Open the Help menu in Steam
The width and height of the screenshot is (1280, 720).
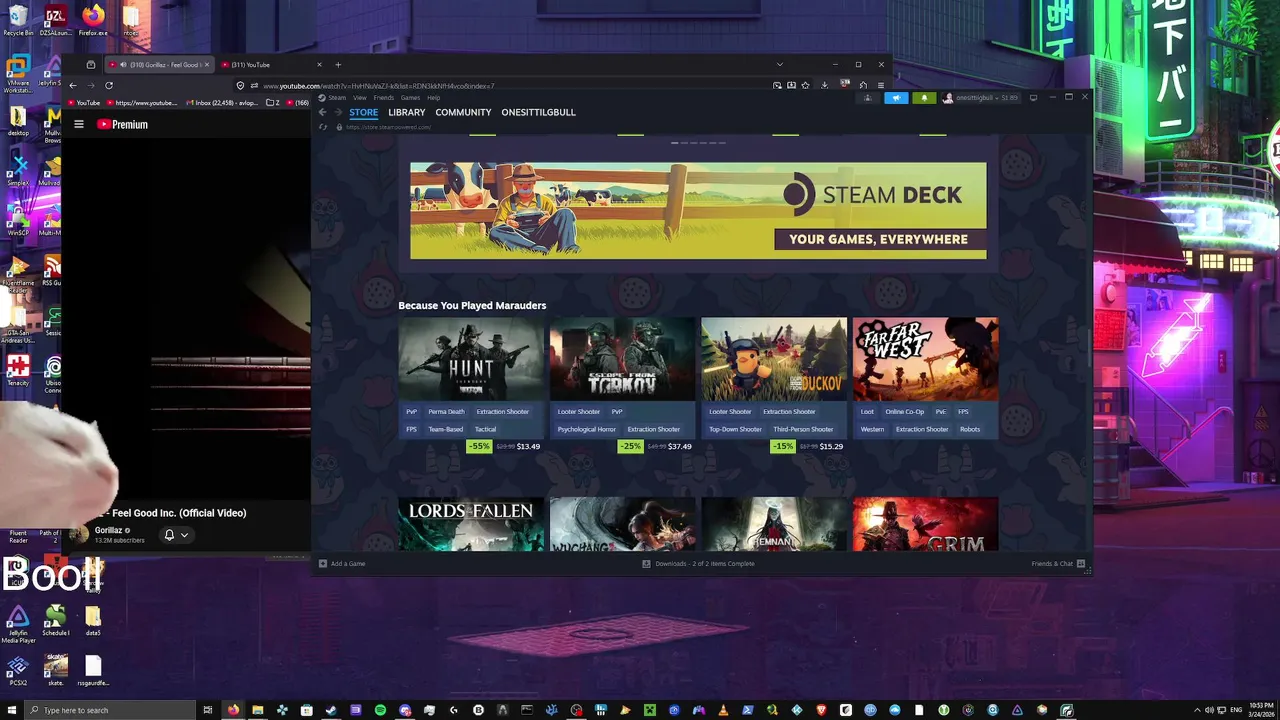(434, 98)
